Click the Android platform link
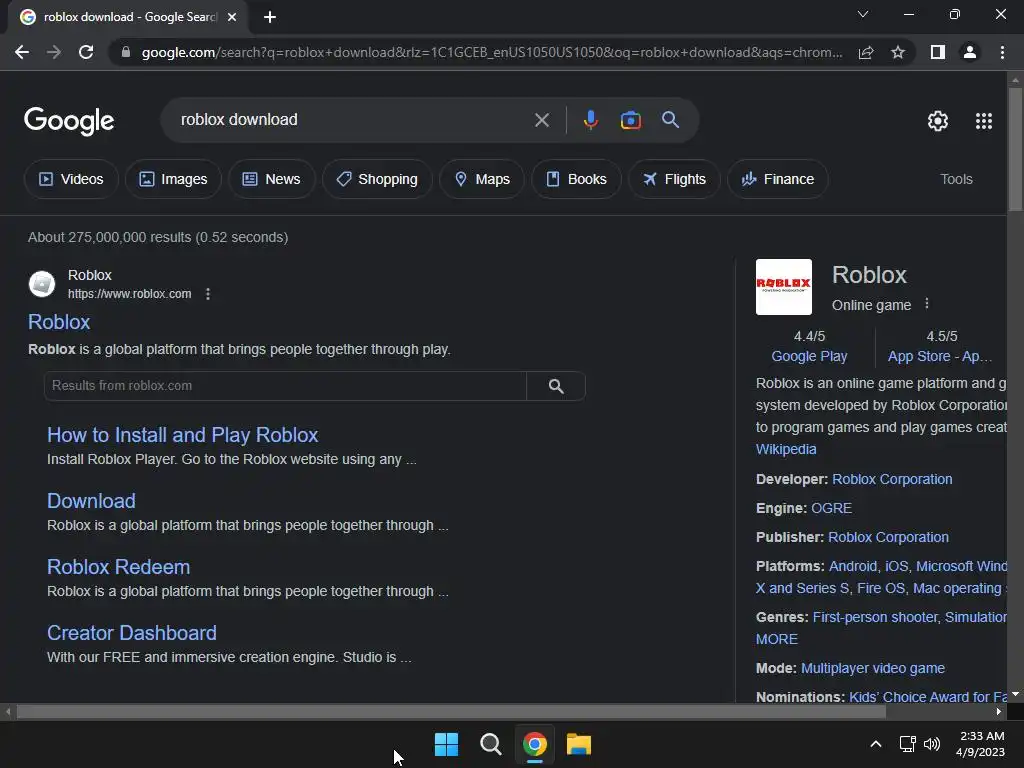1024x768 pixels. tap(853, 566)
